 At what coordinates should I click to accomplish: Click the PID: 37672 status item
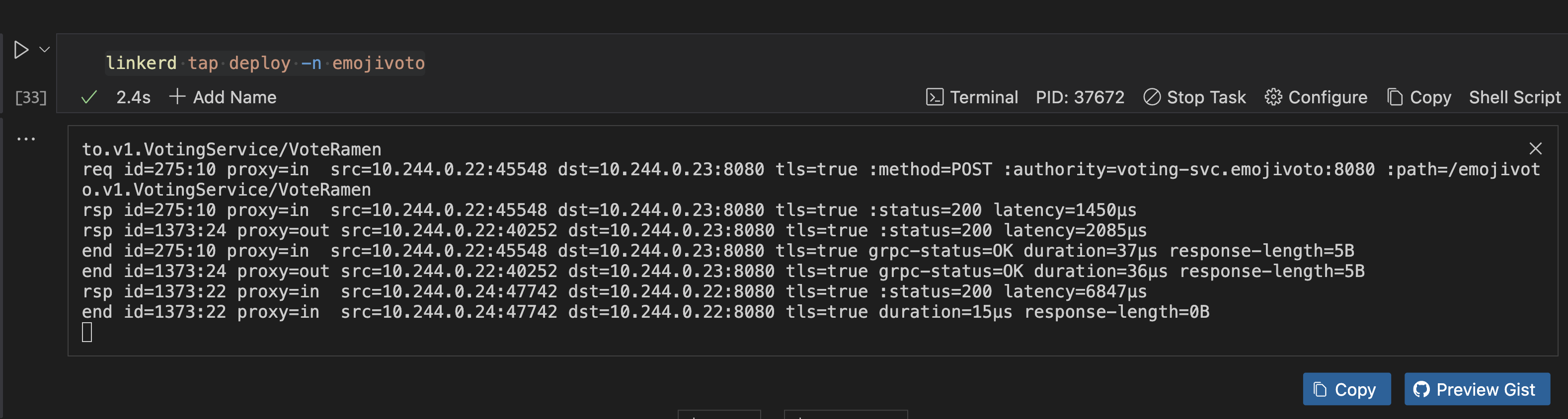[1080, 97]
